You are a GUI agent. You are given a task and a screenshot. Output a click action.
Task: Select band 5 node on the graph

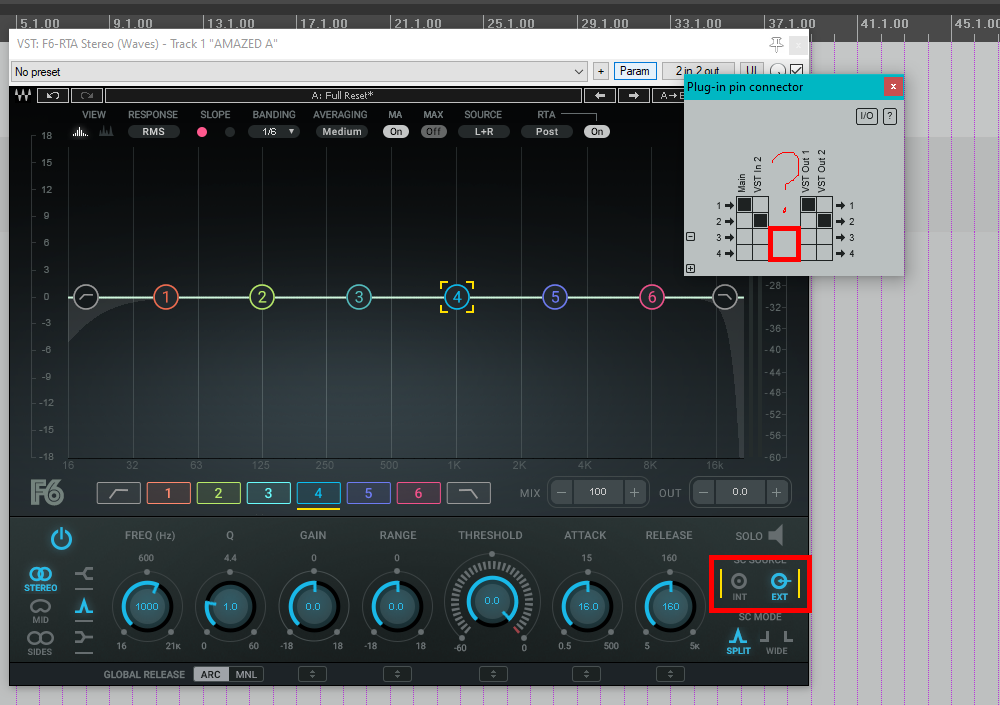click(x=555, y=297)
